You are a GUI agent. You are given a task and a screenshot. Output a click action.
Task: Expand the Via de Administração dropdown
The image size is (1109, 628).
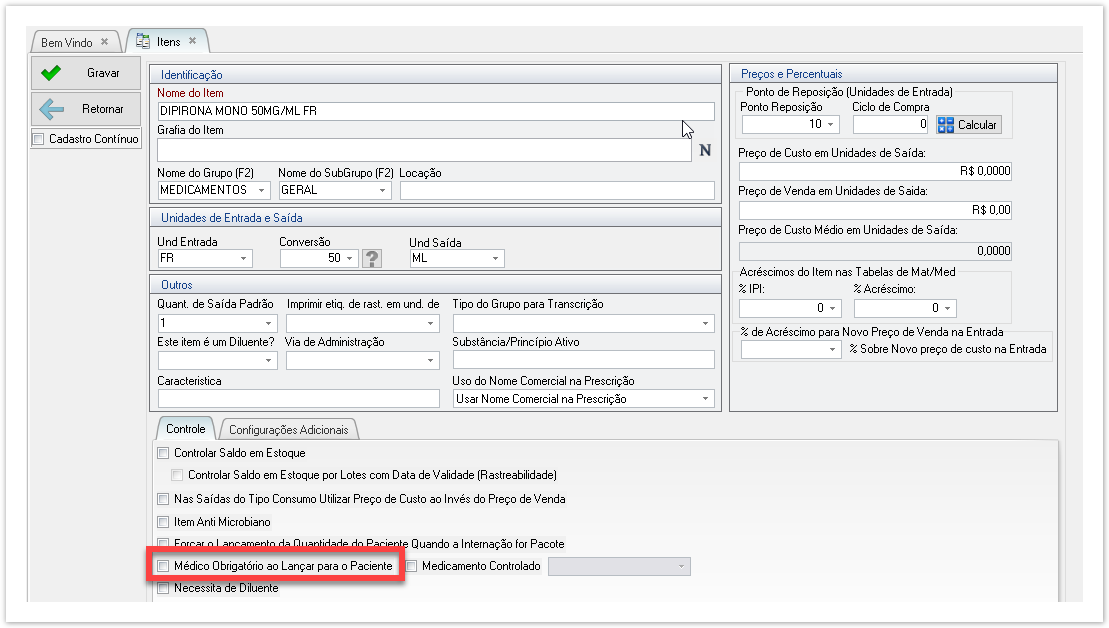coord(431,360)
